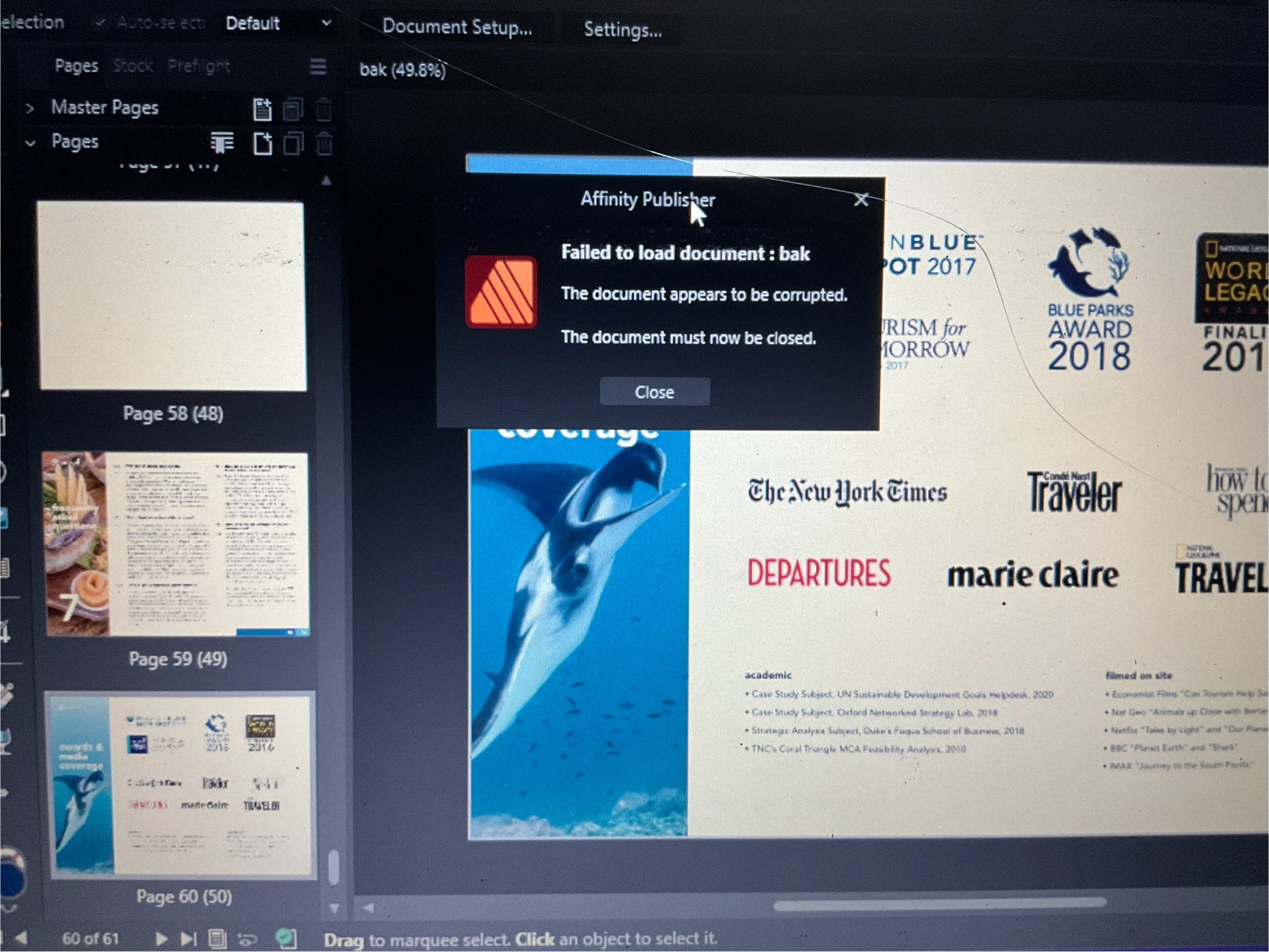The image size is (1269, 952).
Task: Select the Page 59 (49) thumbnail
Action: pyautogui.click(x=176, y=545)
